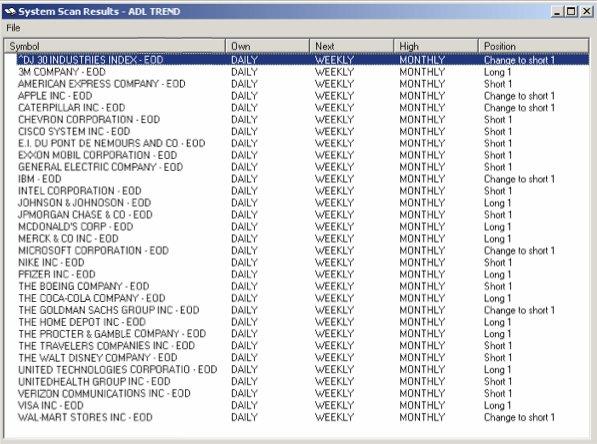Click the System Scan Results title bar icon
Image resolution: width=597 pixels, height=444 pixels.
coord(10,11)
